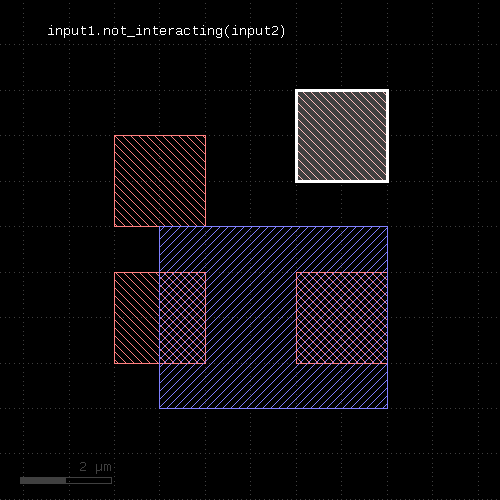The height and width of the screenshot is (500, 500).
Task: Click the white-outlined highlighted square
Action: [342, 136]
